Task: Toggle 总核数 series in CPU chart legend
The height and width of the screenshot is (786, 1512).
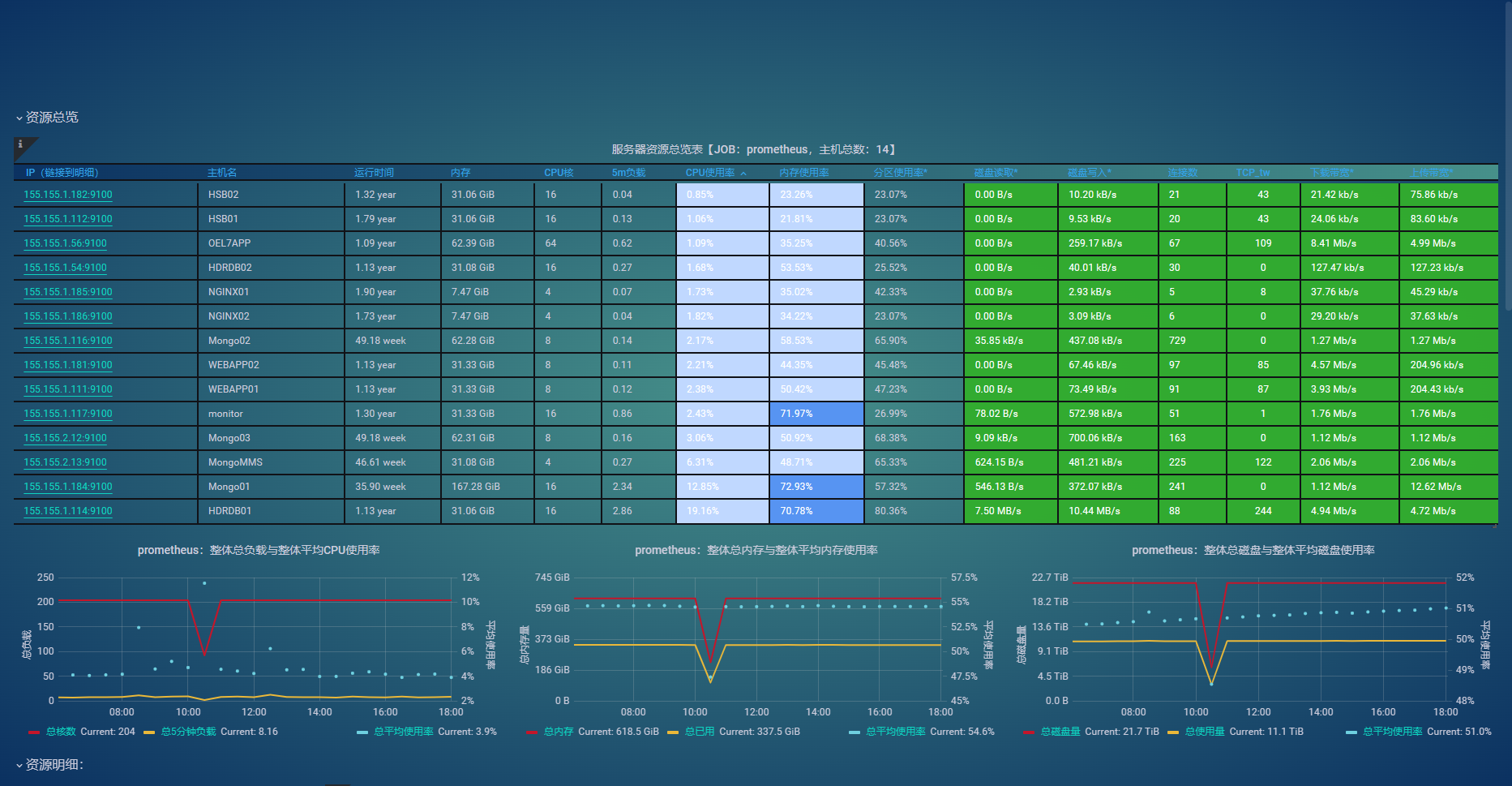Action: [x=61, y=732]
